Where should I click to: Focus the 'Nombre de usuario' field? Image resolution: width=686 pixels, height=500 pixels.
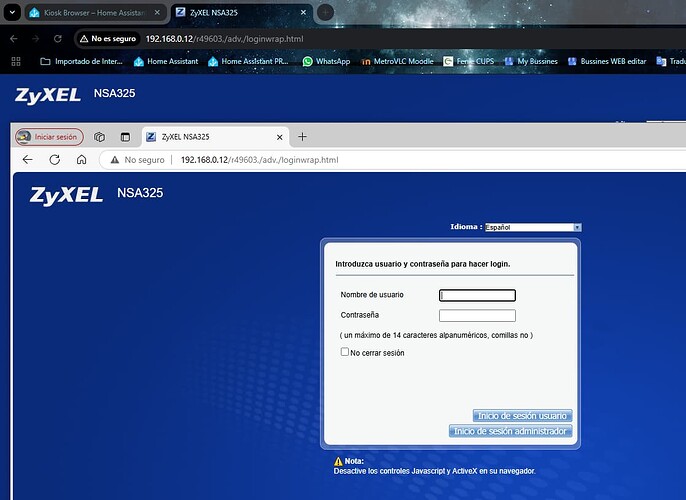click(x=477, y=295)
